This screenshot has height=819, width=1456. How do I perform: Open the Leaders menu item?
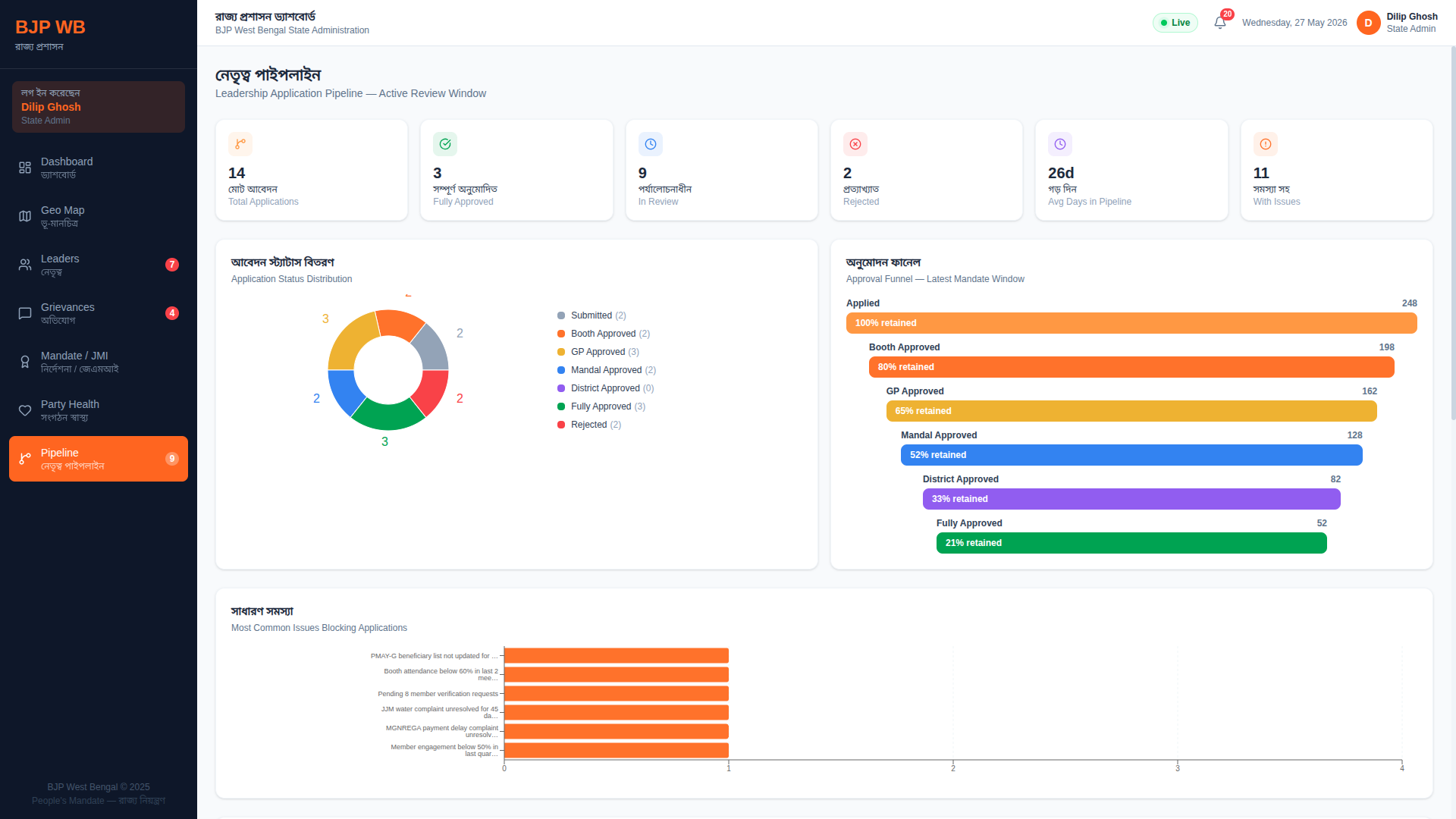pos(99,265)
